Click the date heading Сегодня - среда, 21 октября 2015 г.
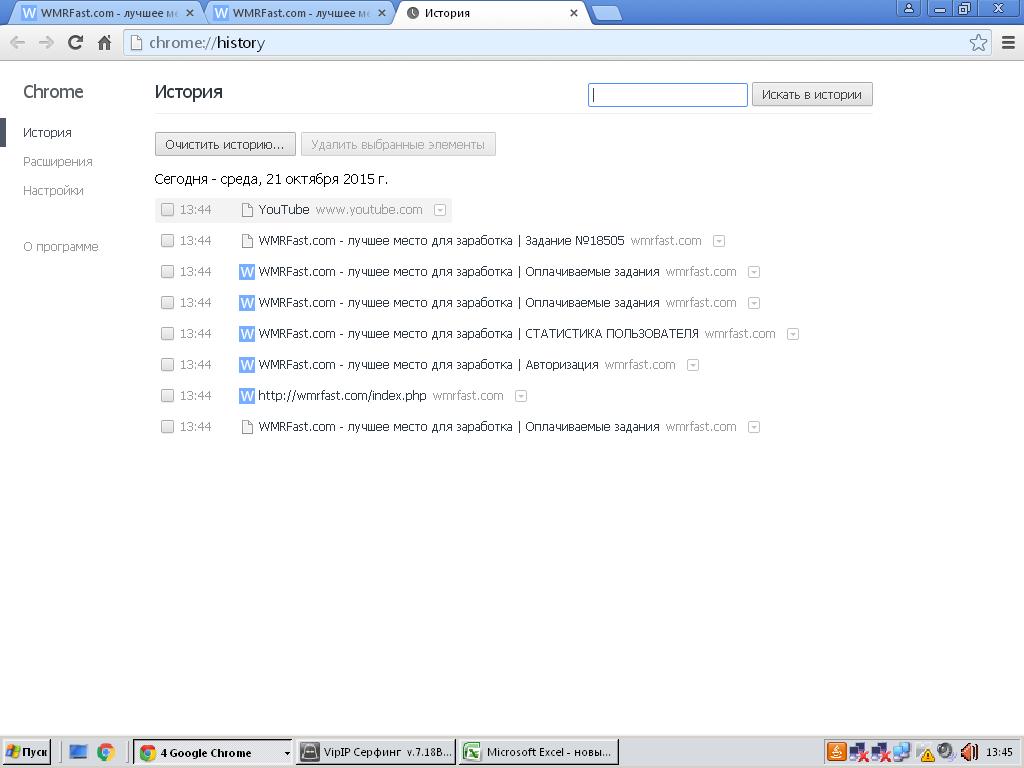Image resolution: width=1024 pixels, height=768 pixels. 271,179
